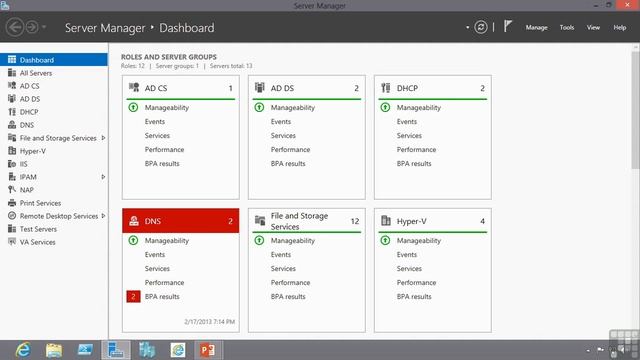Image resolution: width=640 pixels, height=360 pixels.
Task: Click Manageability status icon in AD CS tile
Action: click(x=133, y=107)
